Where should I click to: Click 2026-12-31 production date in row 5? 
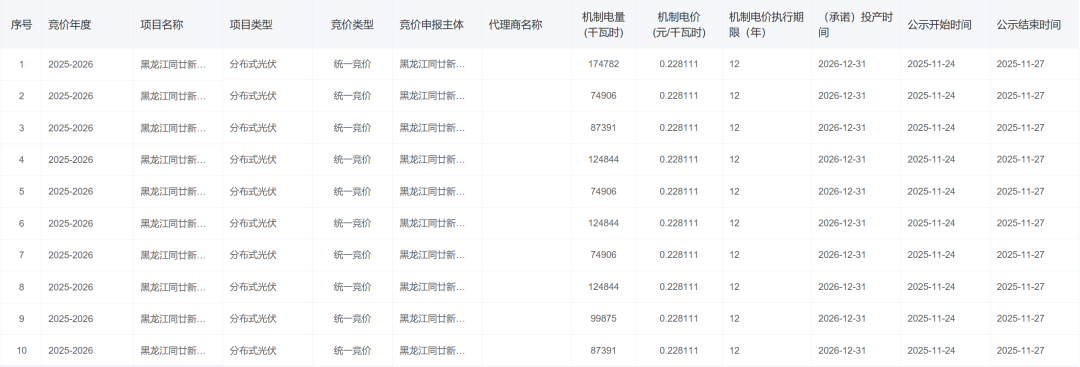pyautogui.click(x=842, y=191)
